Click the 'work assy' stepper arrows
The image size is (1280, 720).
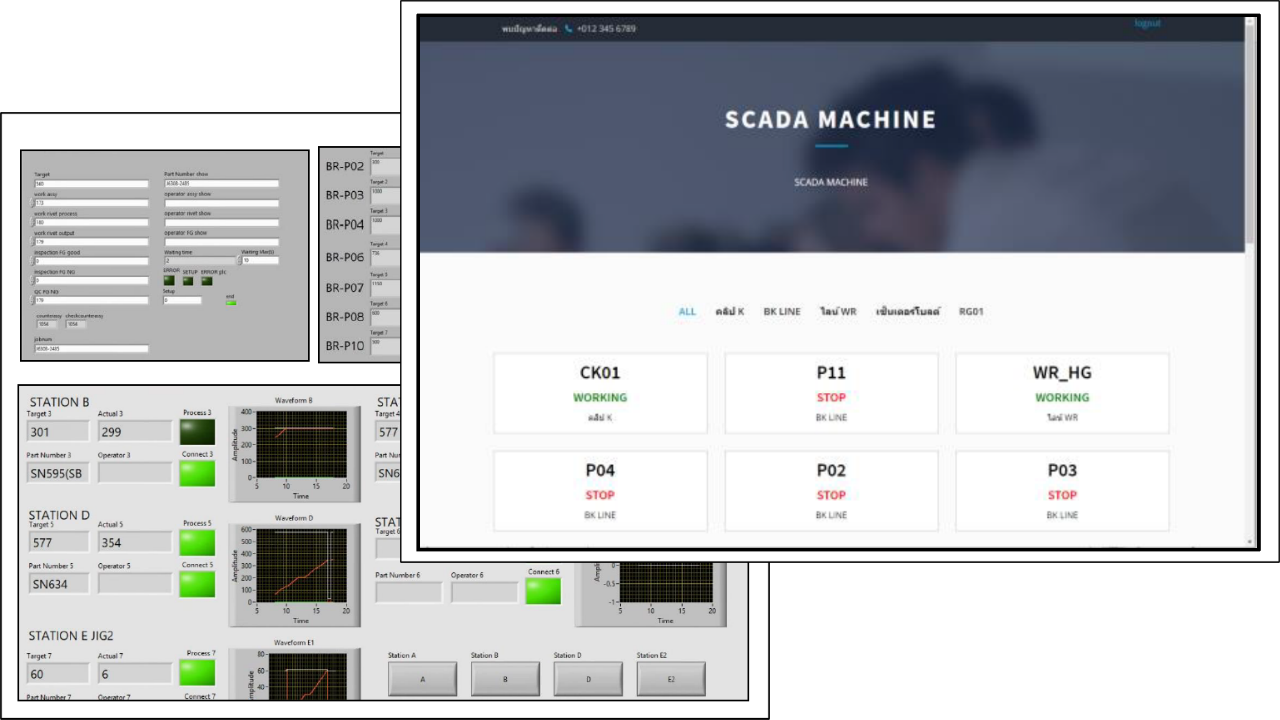[x=32, y=203]
